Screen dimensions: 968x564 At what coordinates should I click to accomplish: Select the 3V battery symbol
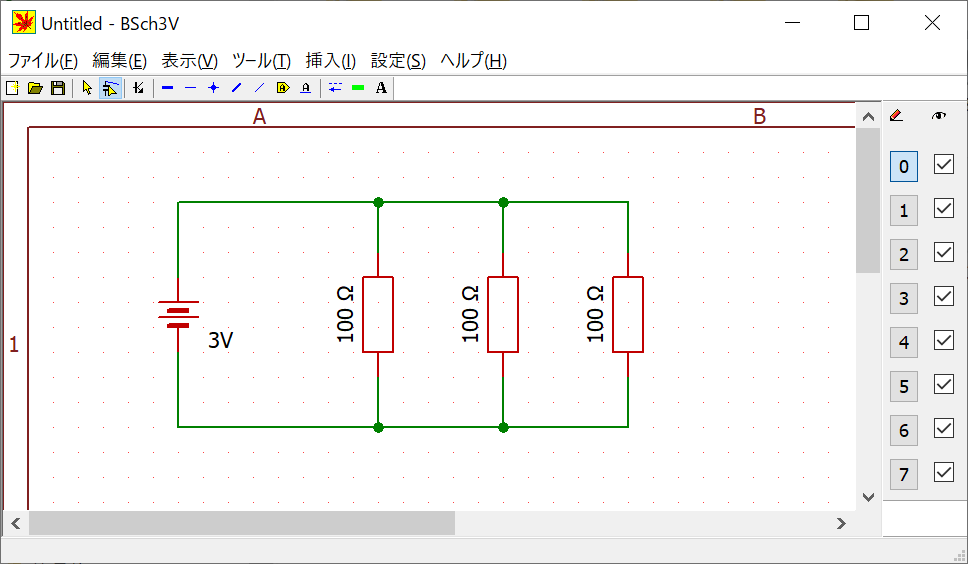point(178,315)
